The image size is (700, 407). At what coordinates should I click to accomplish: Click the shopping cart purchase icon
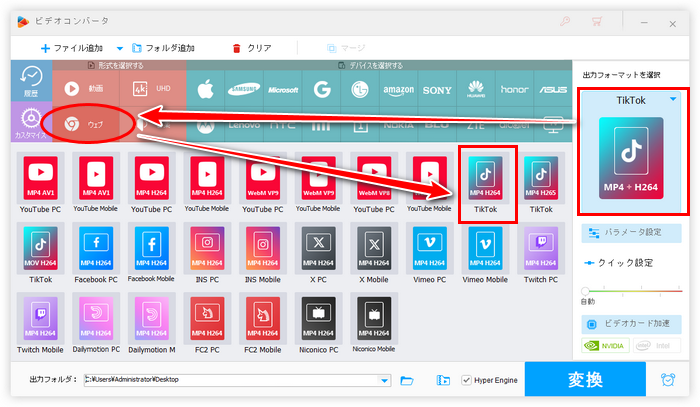597,21
